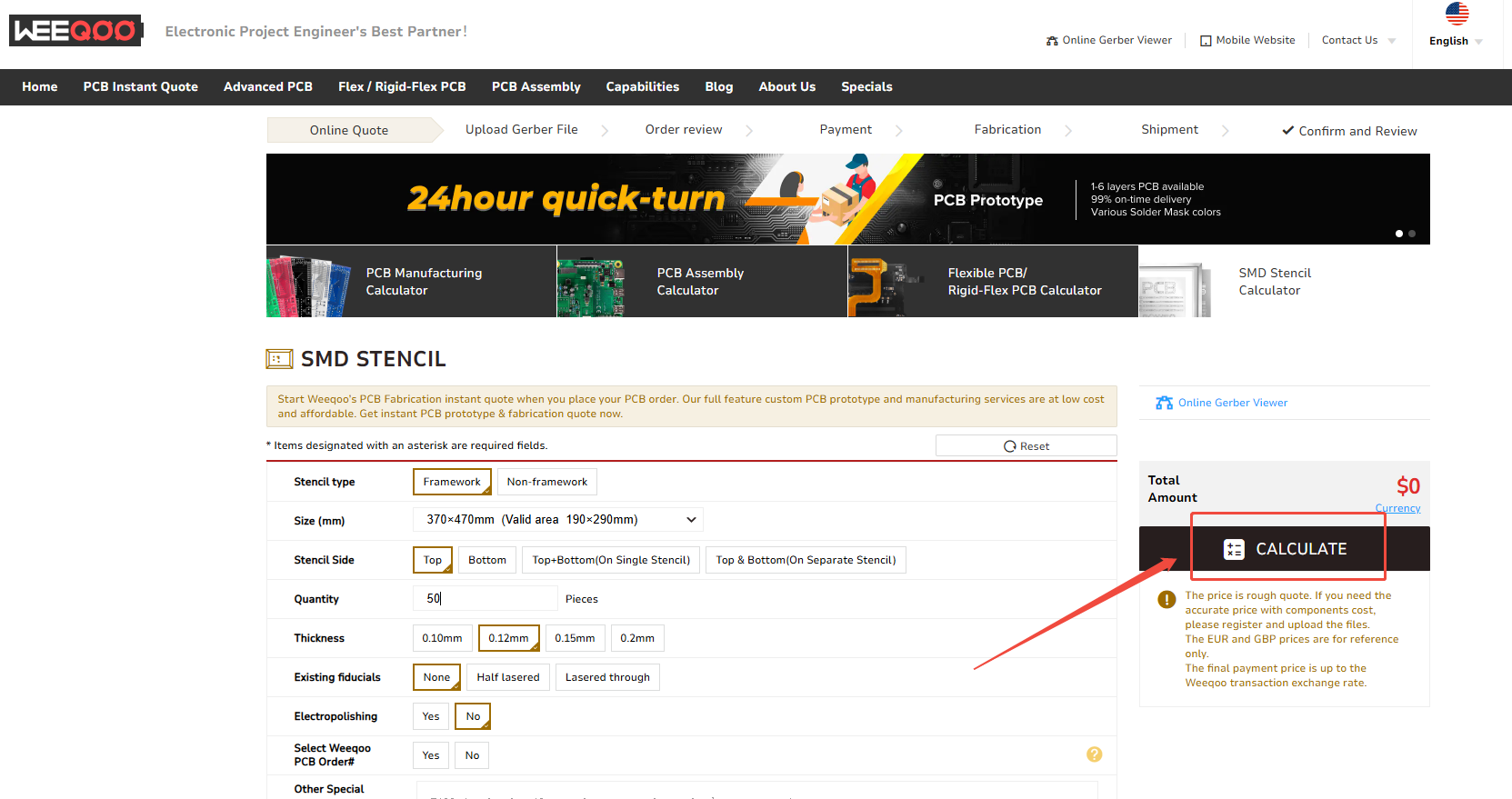Select Non-framework stencil type
The height and width of the screenshot is (799, 1512).
coord(546,482)
